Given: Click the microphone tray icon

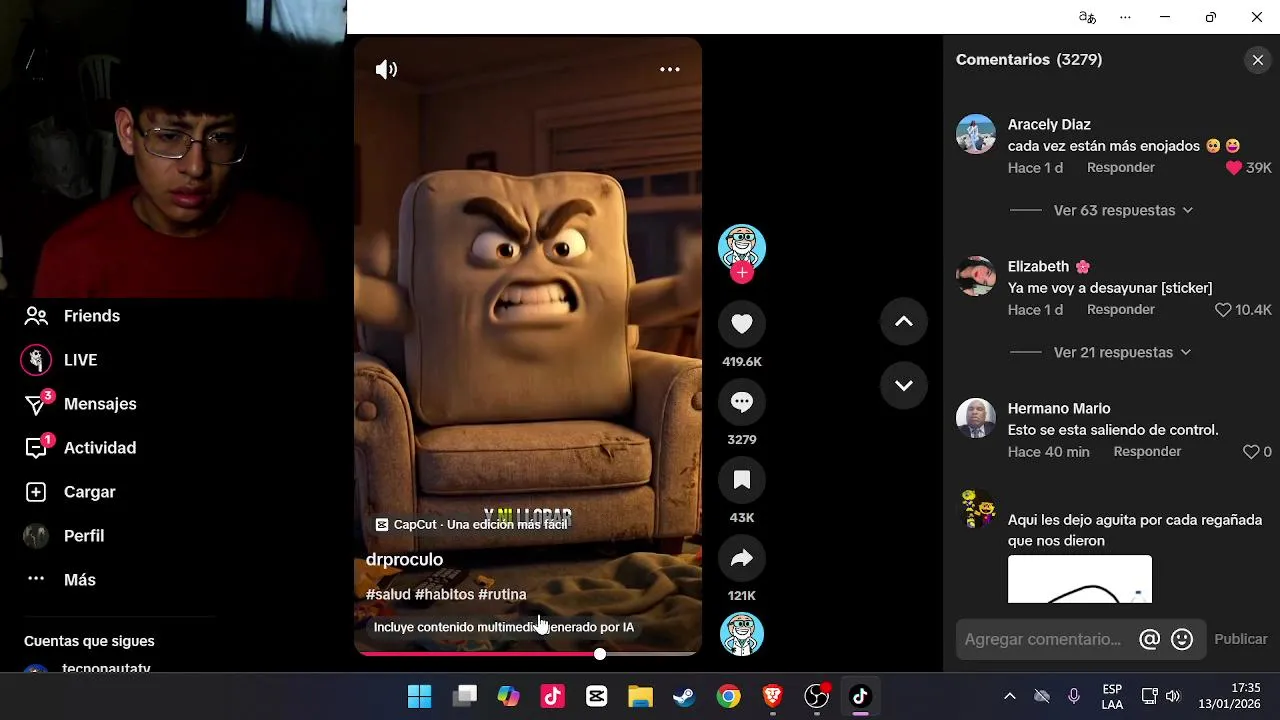Looking at the screenshot, I should (x=1074, y=696).
